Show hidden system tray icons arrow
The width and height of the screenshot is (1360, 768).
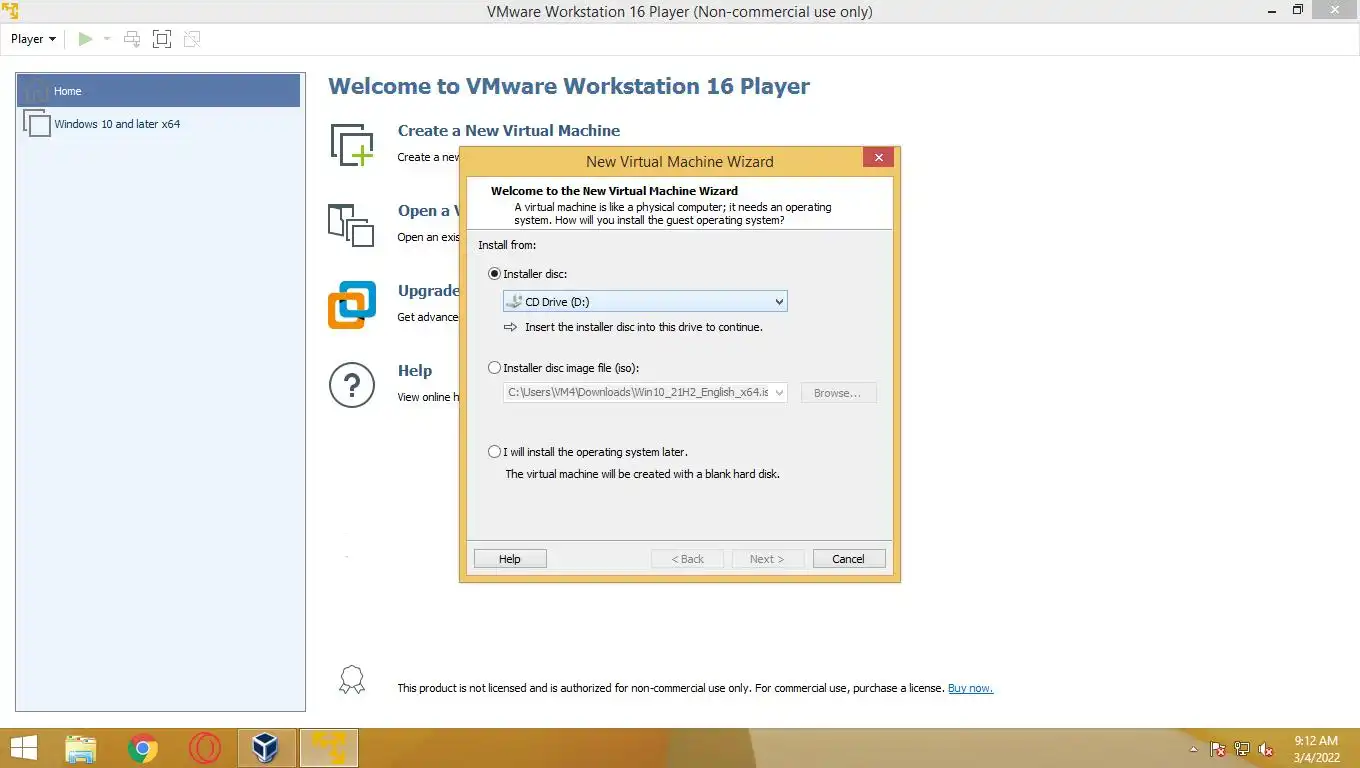click(1193, 749)
